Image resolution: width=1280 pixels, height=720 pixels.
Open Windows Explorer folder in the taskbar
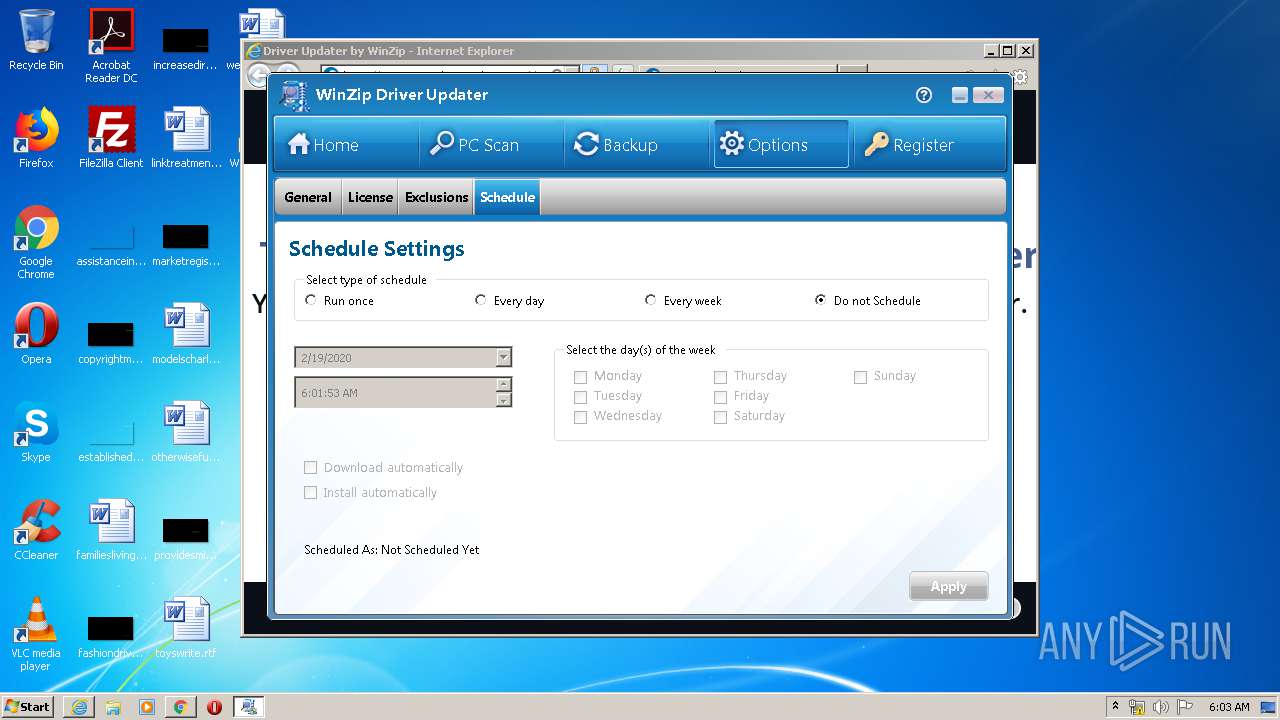coord(113,707)
